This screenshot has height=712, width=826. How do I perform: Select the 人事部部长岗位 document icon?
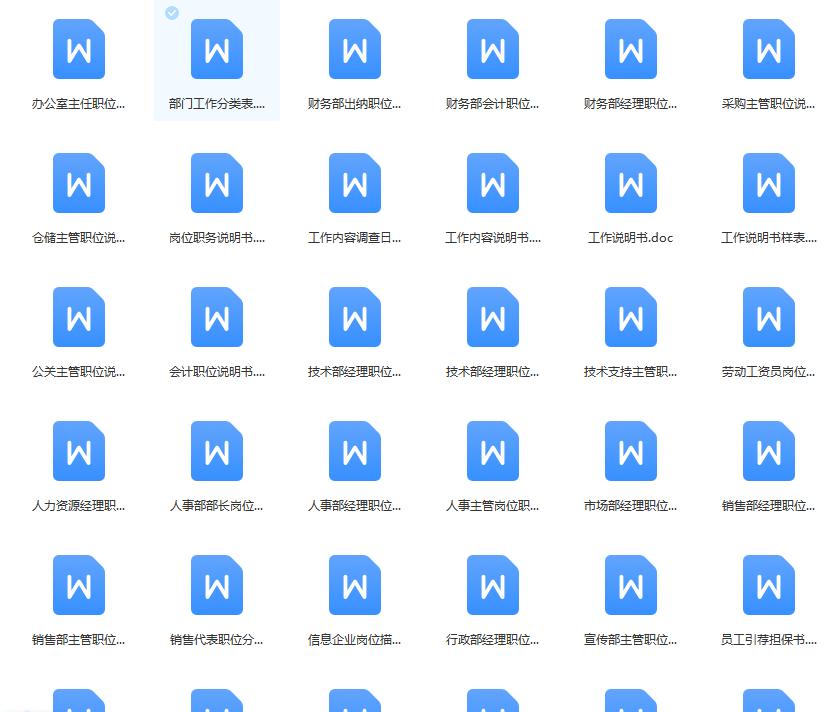pyautogui.click(x=217, y=451)
